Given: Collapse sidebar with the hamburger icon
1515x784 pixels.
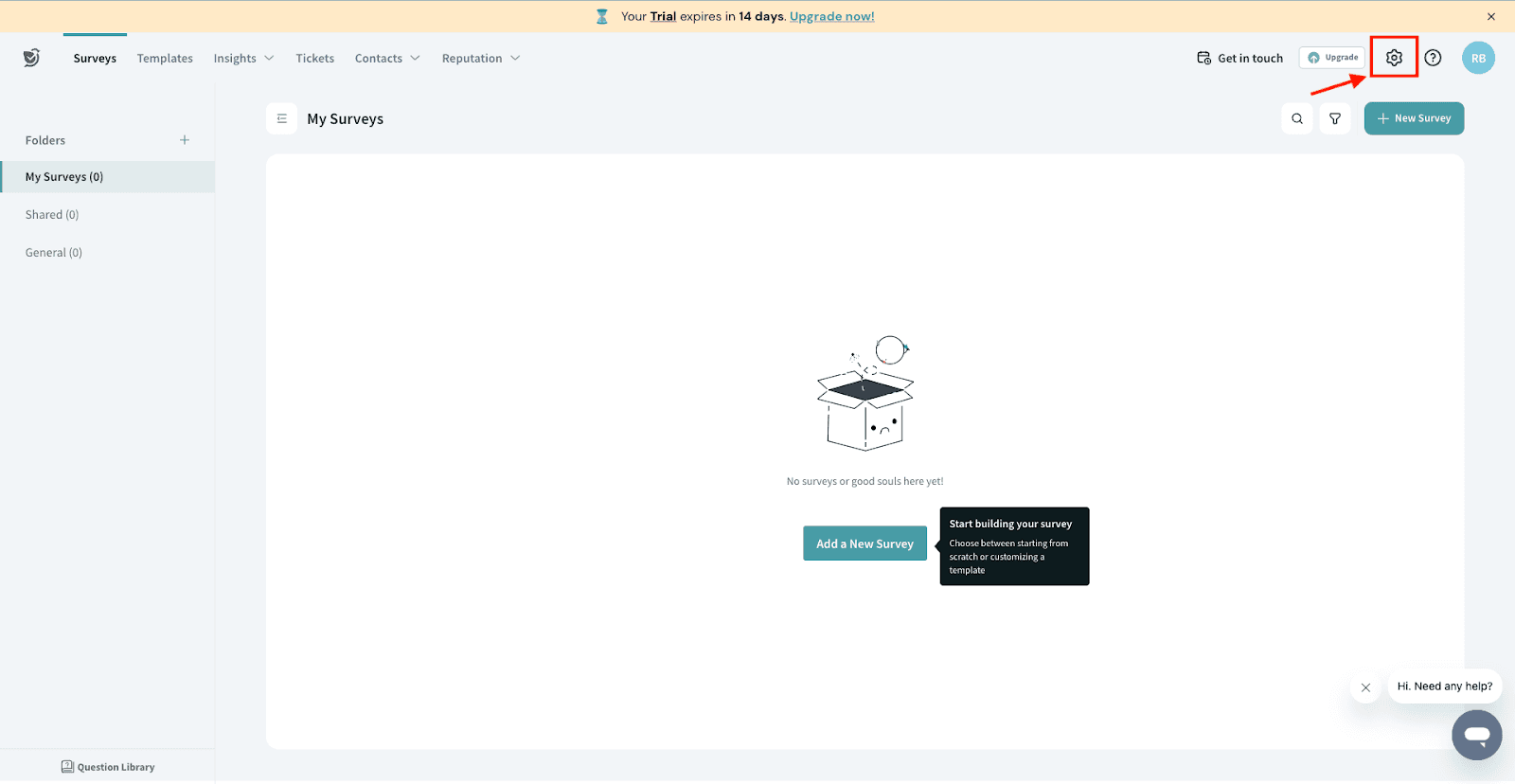Looking at the screenshot, I should click(x=282, y=118).
